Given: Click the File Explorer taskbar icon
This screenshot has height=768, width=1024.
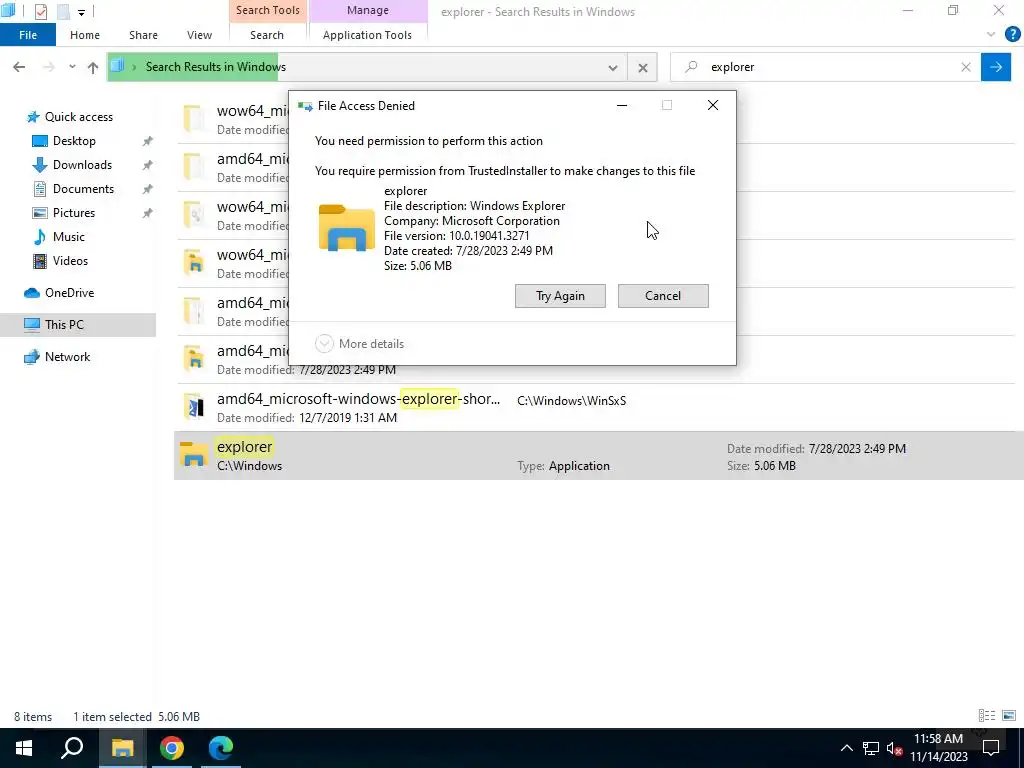Looking at the screenshot, I should tap(122, 748).
